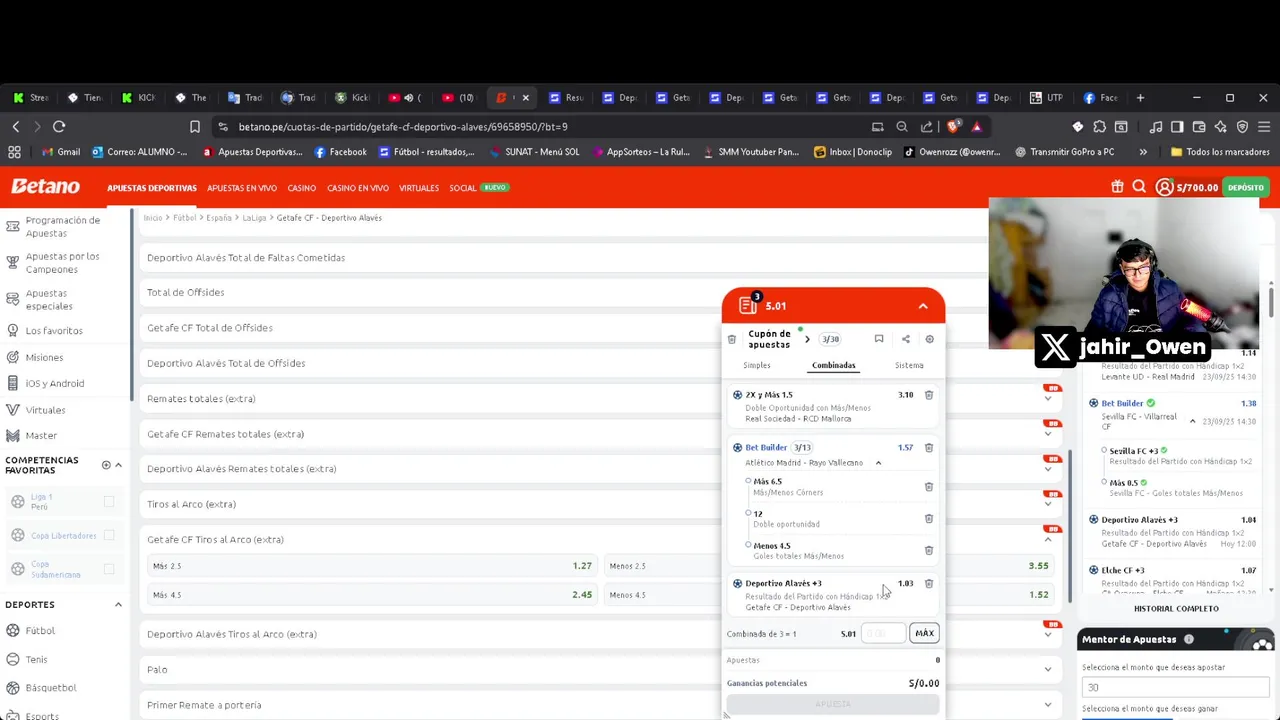Viewport: 1280px width, 720px height.
Task: Click Cupón de apuestas arrow
Action: [807, 339]
